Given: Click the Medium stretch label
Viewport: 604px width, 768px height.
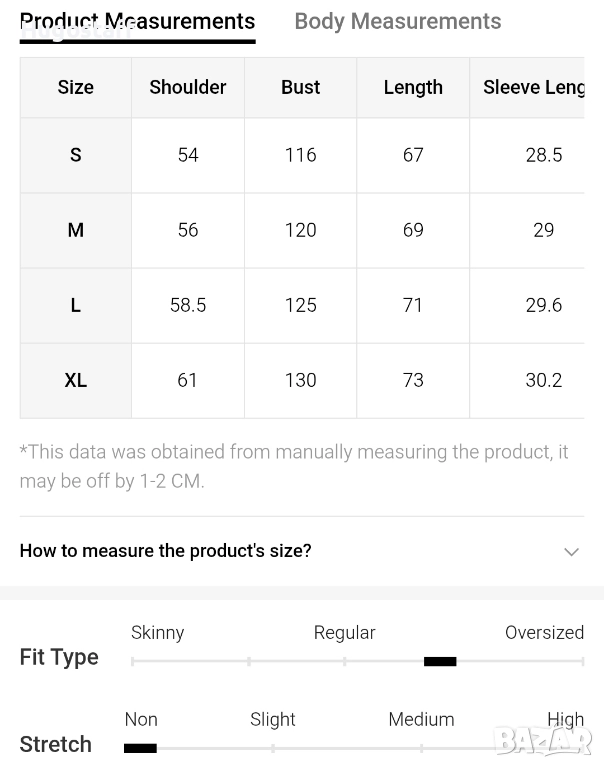Looking at the screenshot, I should 421,720.
